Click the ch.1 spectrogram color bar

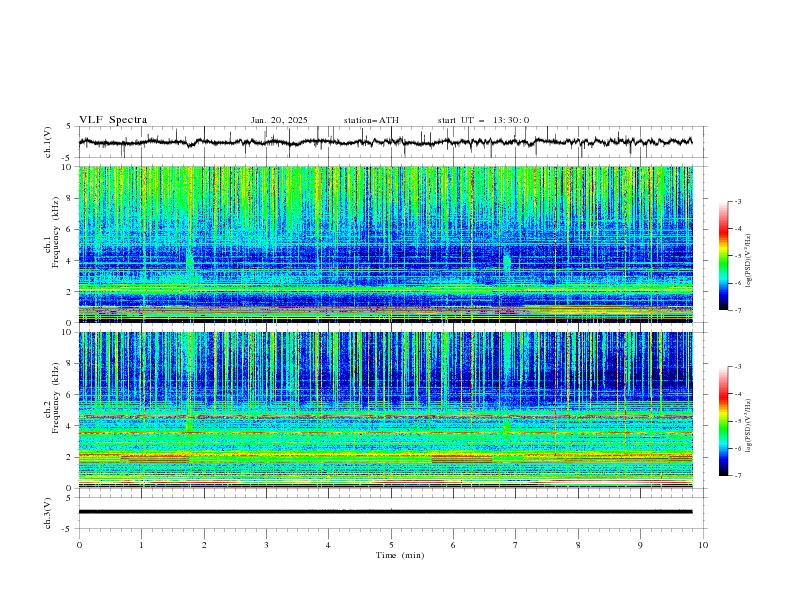pyautogui.click(x=723, y=256)
